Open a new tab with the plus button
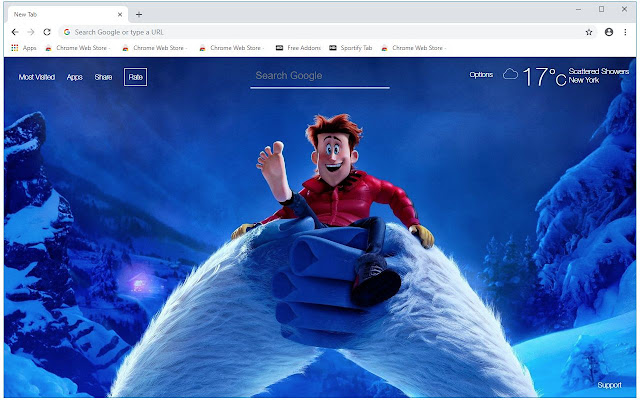Viewport: 640px width, 400px height. 139,15
